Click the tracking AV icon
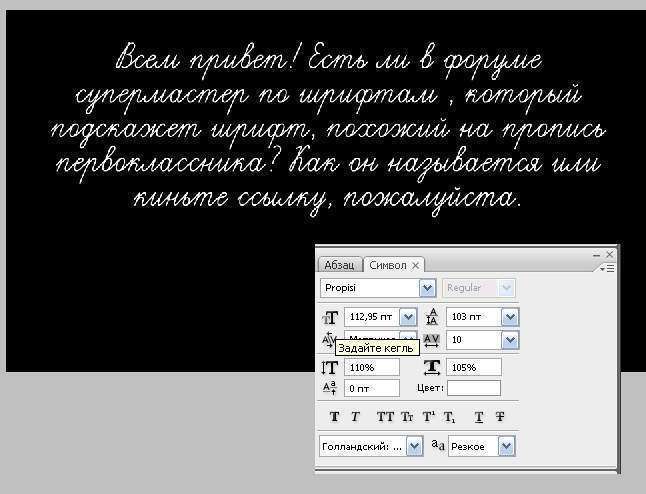The width and height of the screenshot is (646, 494). coord(431,340)
